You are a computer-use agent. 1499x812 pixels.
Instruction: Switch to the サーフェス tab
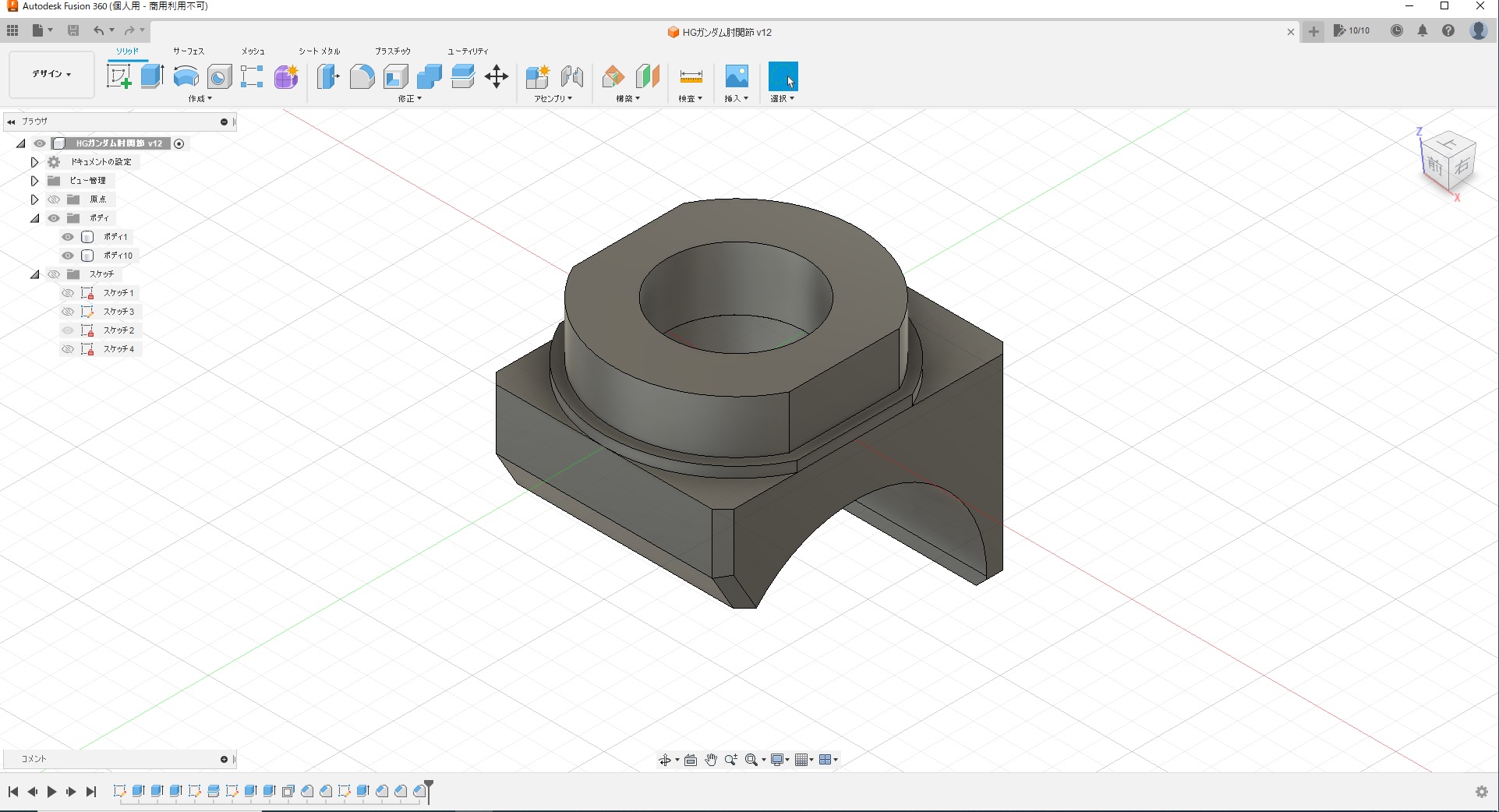click(x=189, y=51)
